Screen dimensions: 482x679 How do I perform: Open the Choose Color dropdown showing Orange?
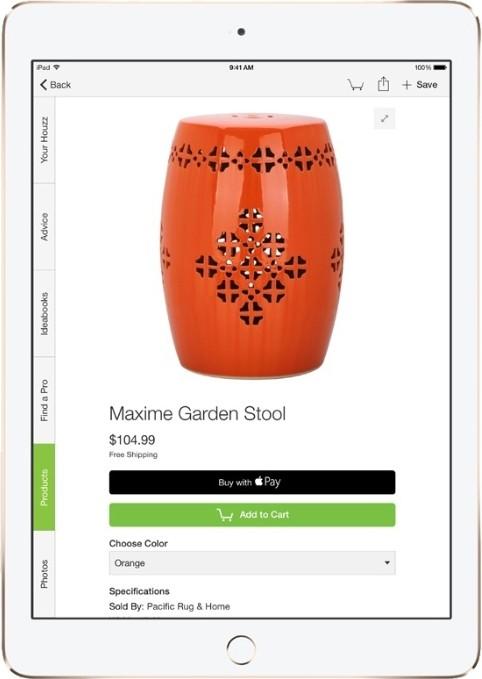[252, 563]
